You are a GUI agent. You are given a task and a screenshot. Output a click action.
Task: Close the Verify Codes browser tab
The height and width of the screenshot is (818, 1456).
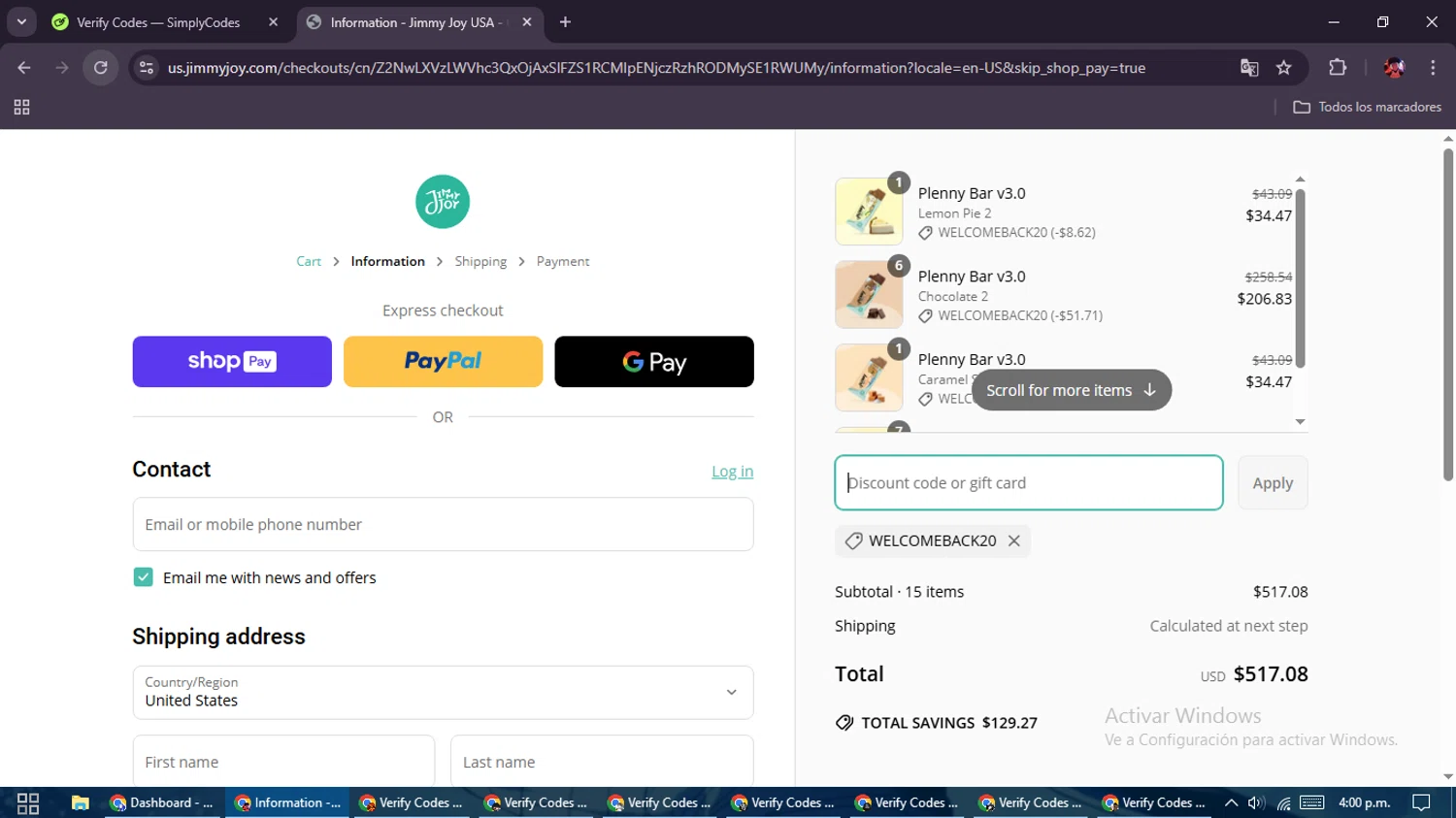[x=273, y=22]
